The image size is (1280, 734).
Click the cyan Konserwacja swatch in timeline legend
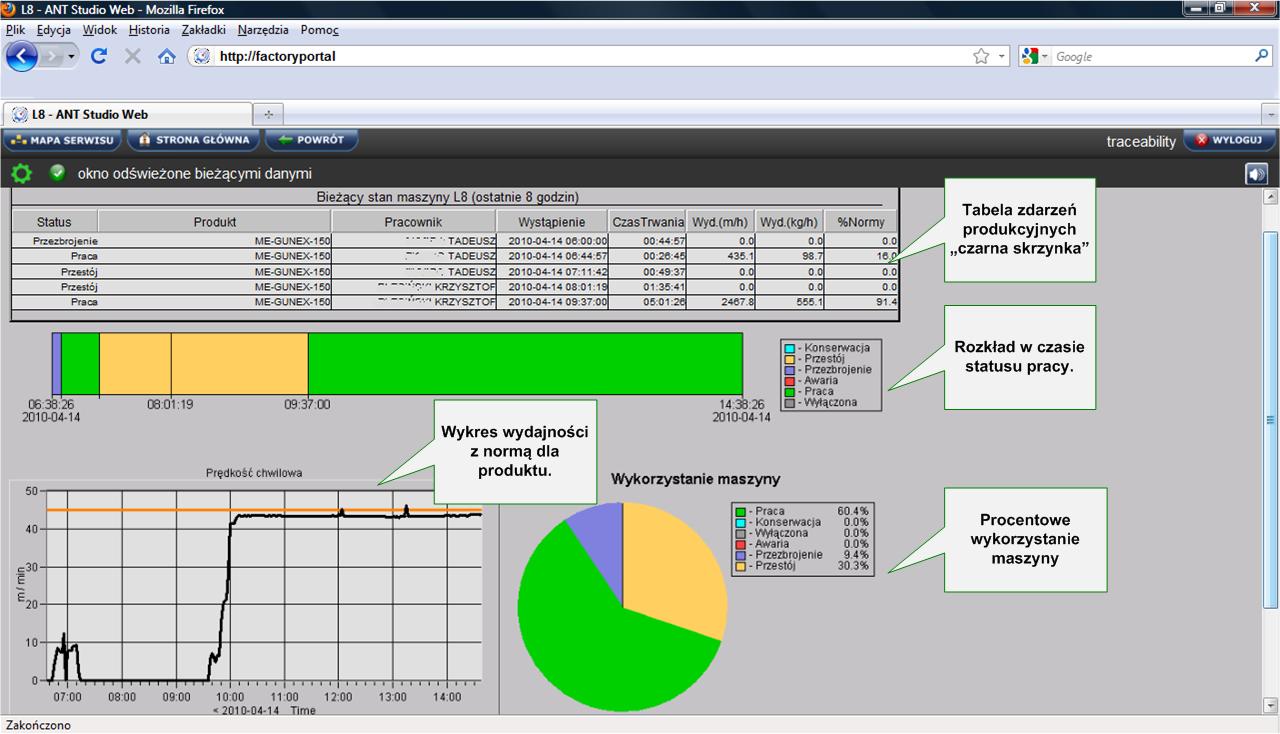point(789,348)
